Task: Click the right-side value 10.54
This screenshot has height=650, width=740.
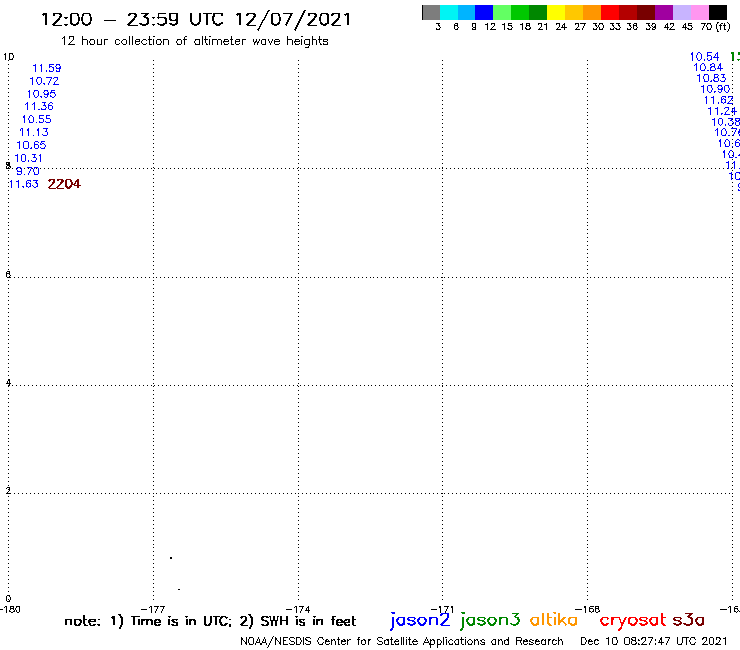Action: click(705, 57)
